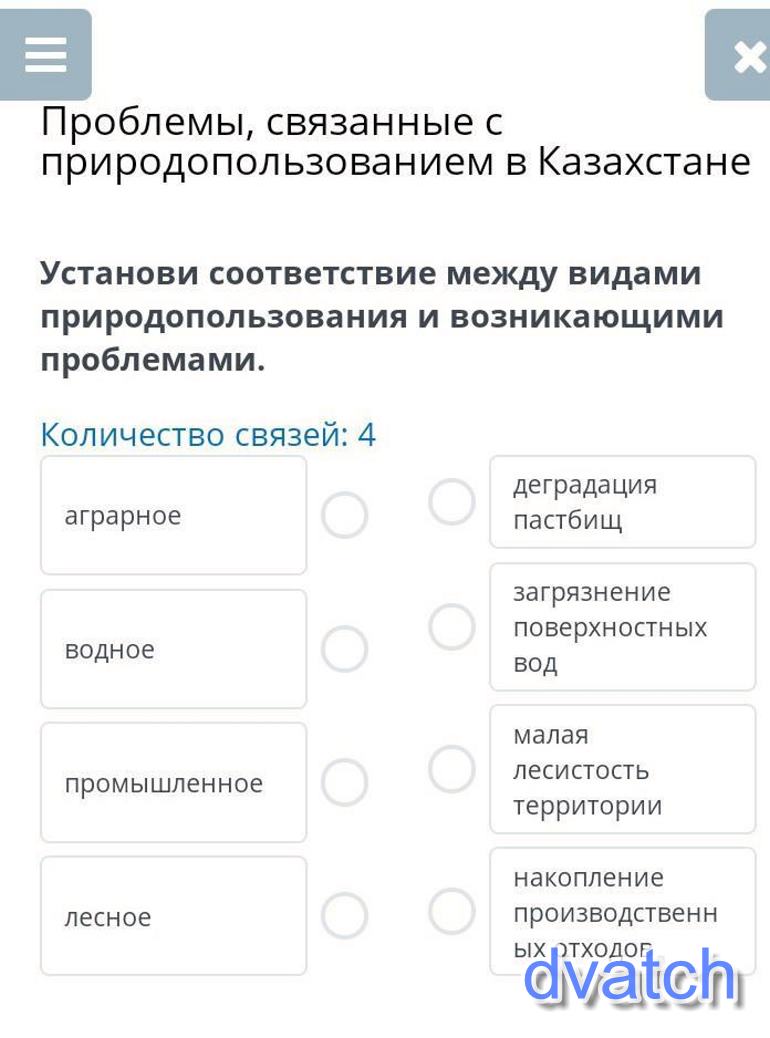Click the Количество связей: 4 text

tap(208, 435)
